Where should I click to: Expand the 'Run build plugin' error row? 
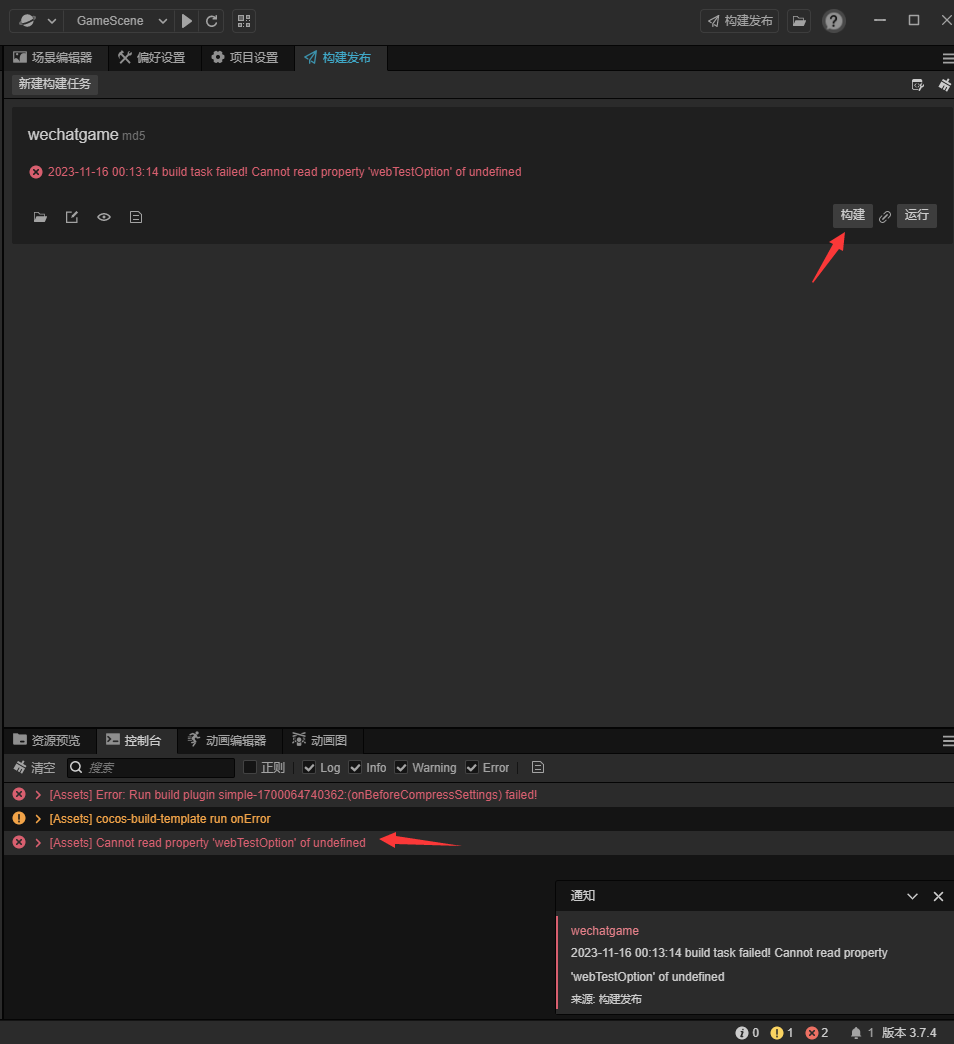(38, 794)
